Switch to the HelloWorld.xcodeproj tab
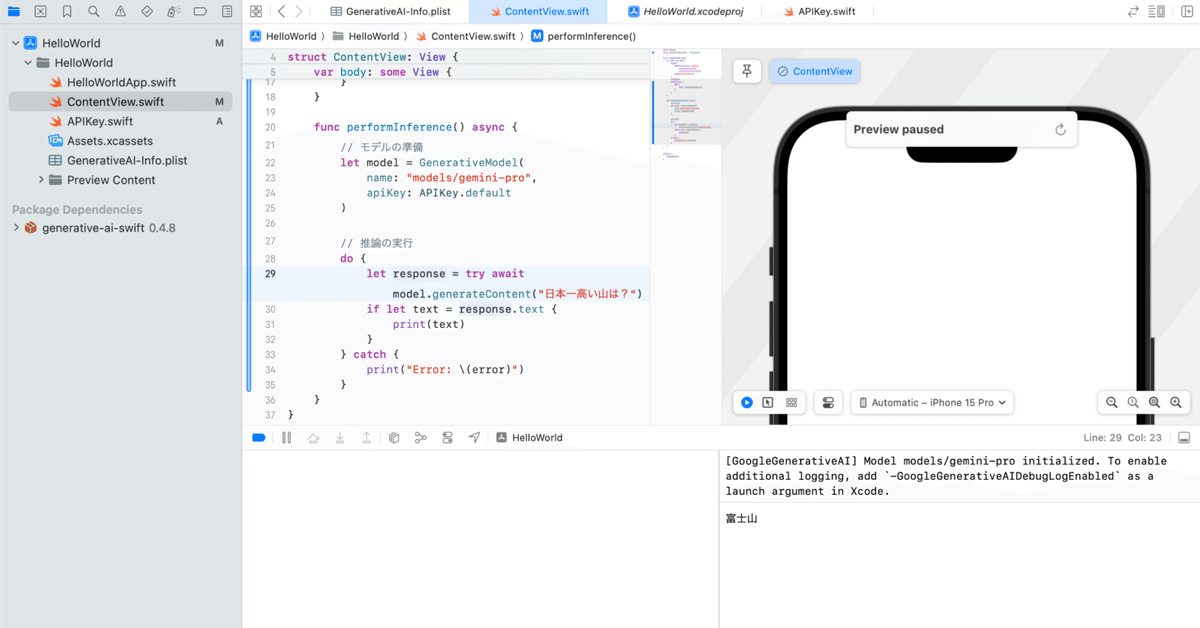1200x628 pixels. (685, 12)
